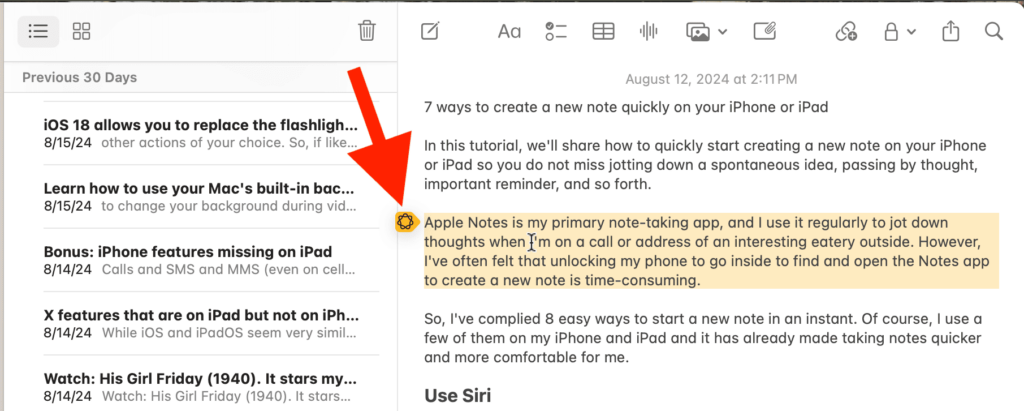
Task: Insert a checklist
Action: coord(556,31)
